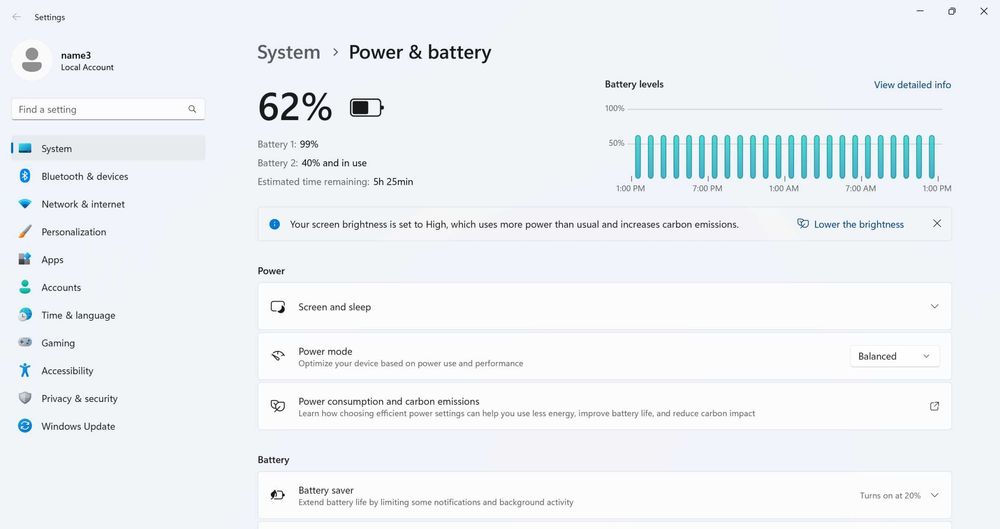
Task: Click the Accessibility figure icon
Action: pyautogui.click(x=25, y=371)
